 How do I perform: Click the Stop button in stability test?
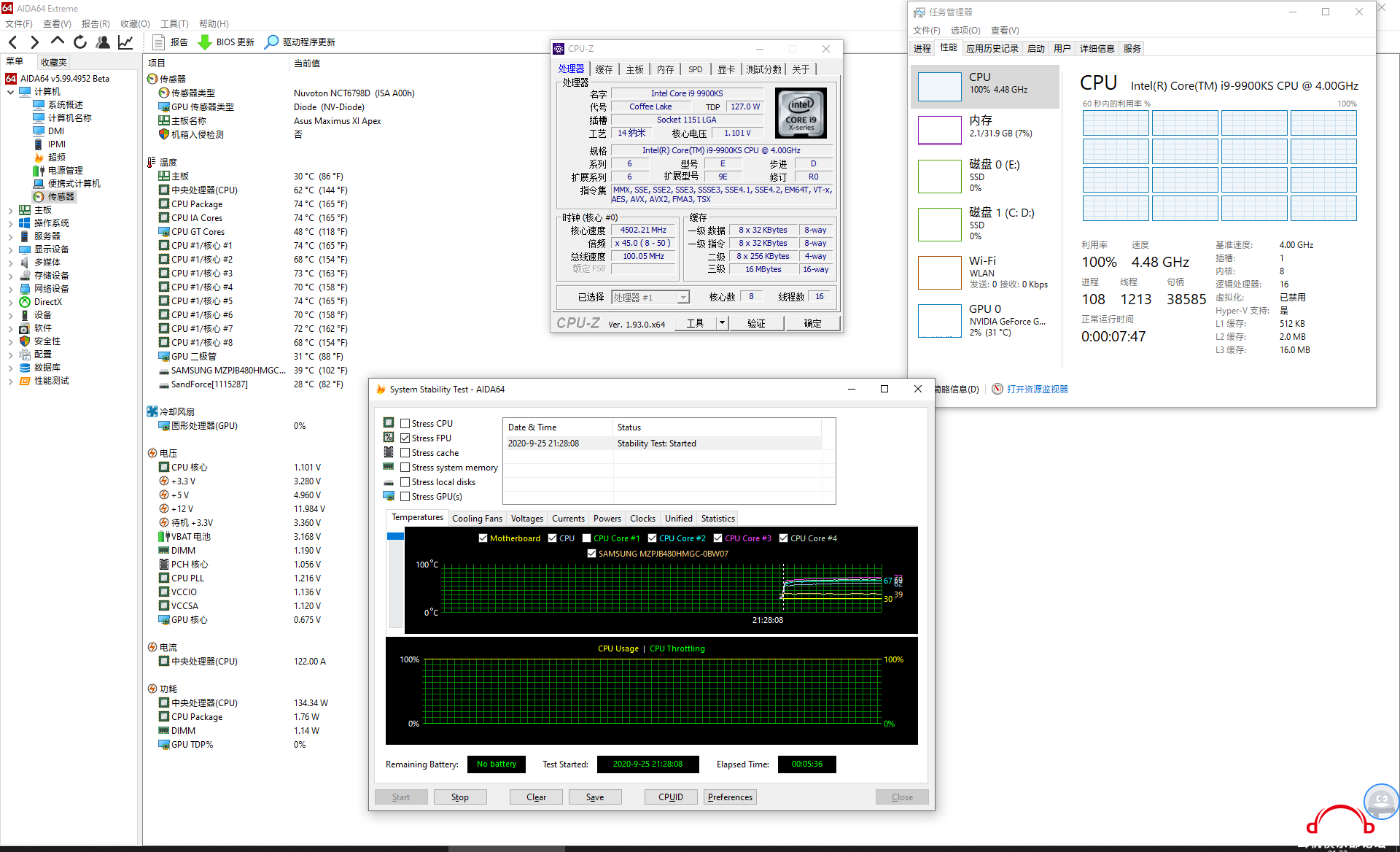point(459,797)
